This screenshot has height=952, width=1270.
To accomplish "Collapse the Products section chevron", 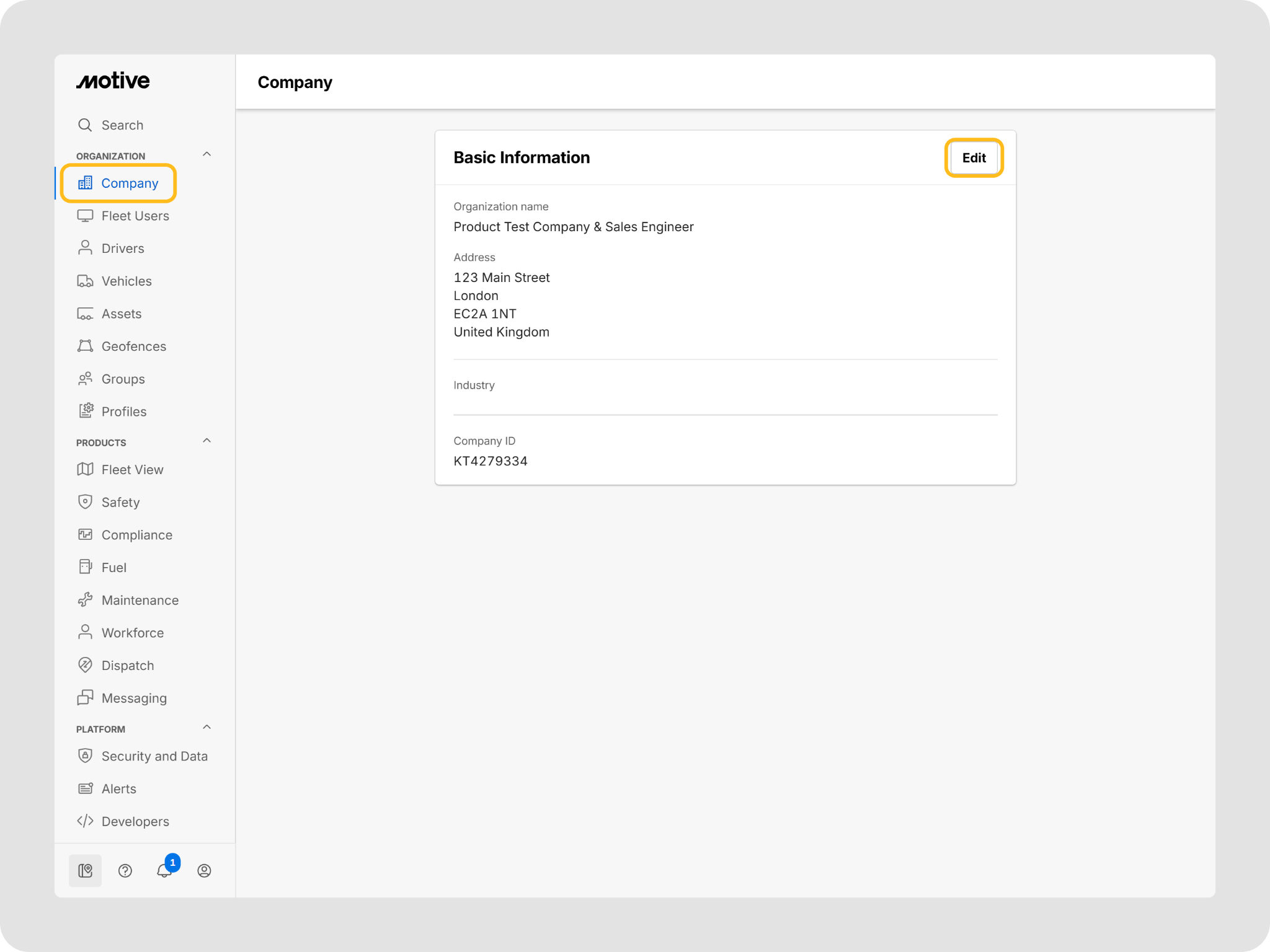I will pyautogui.click(x=207, y=441).
